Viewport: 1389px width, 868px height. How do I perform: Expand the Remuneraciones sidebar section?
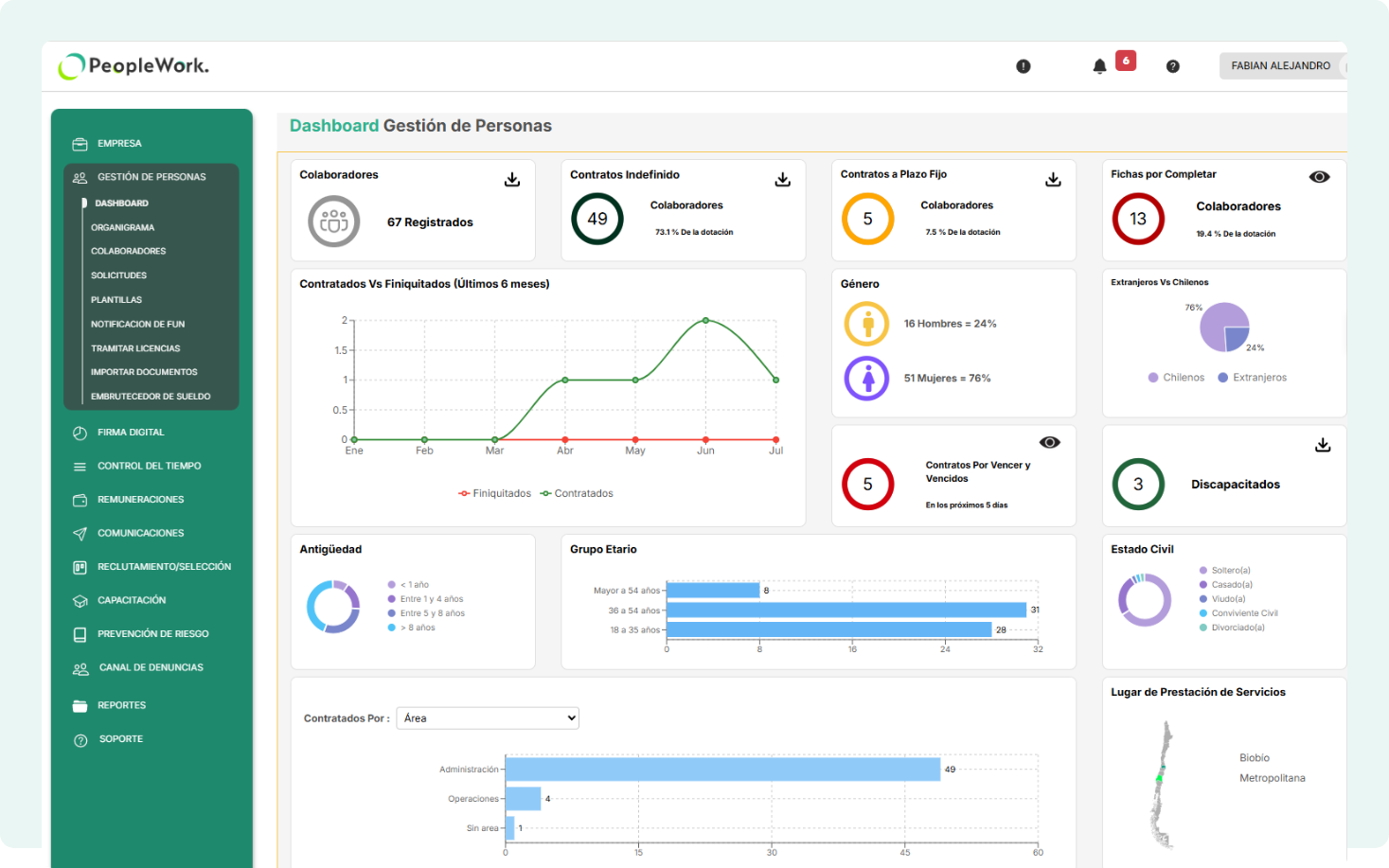(x=140, y=500)
